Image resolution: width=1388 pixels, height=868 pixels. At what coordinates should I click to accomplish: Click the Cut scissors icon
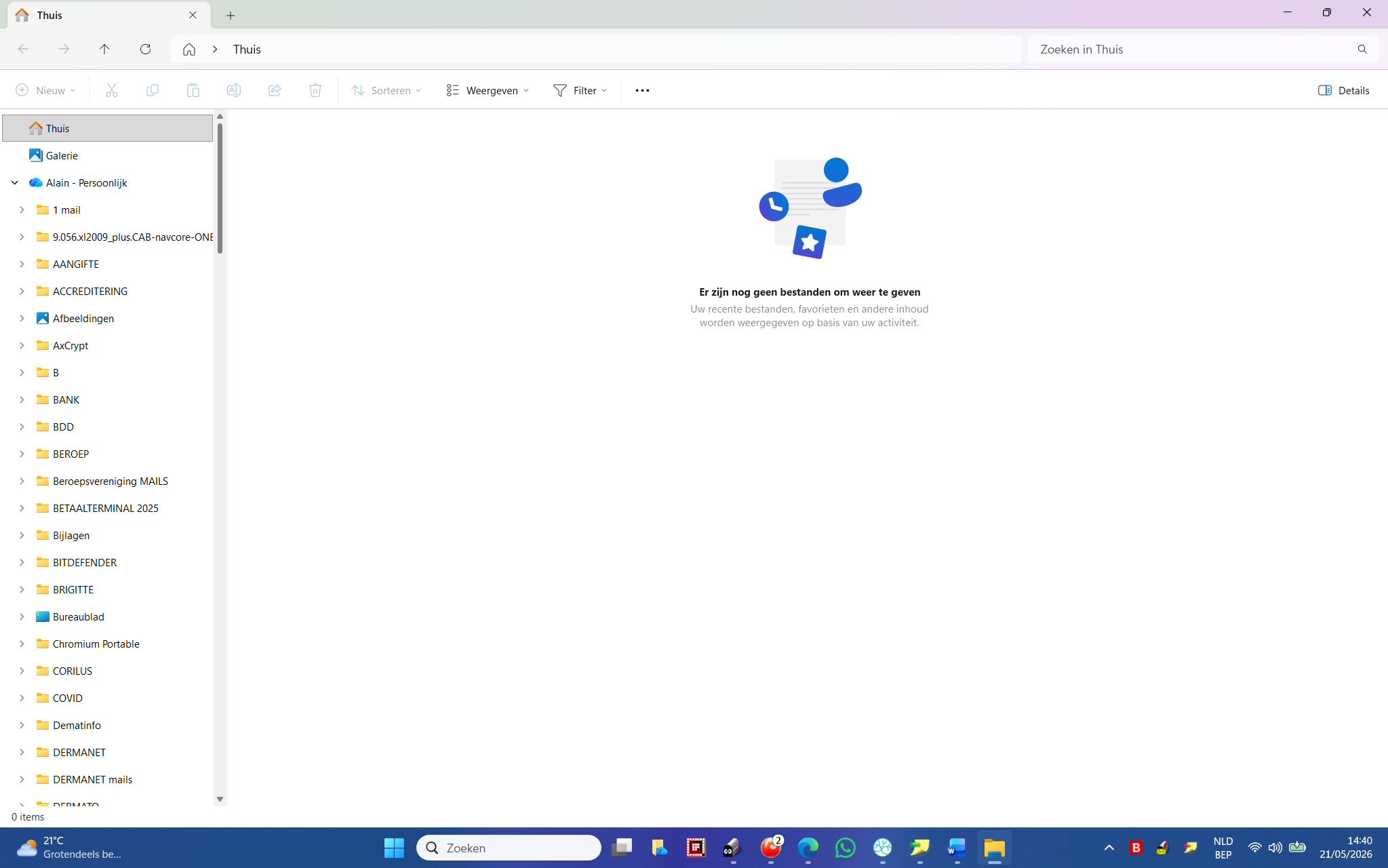(112, 90)
